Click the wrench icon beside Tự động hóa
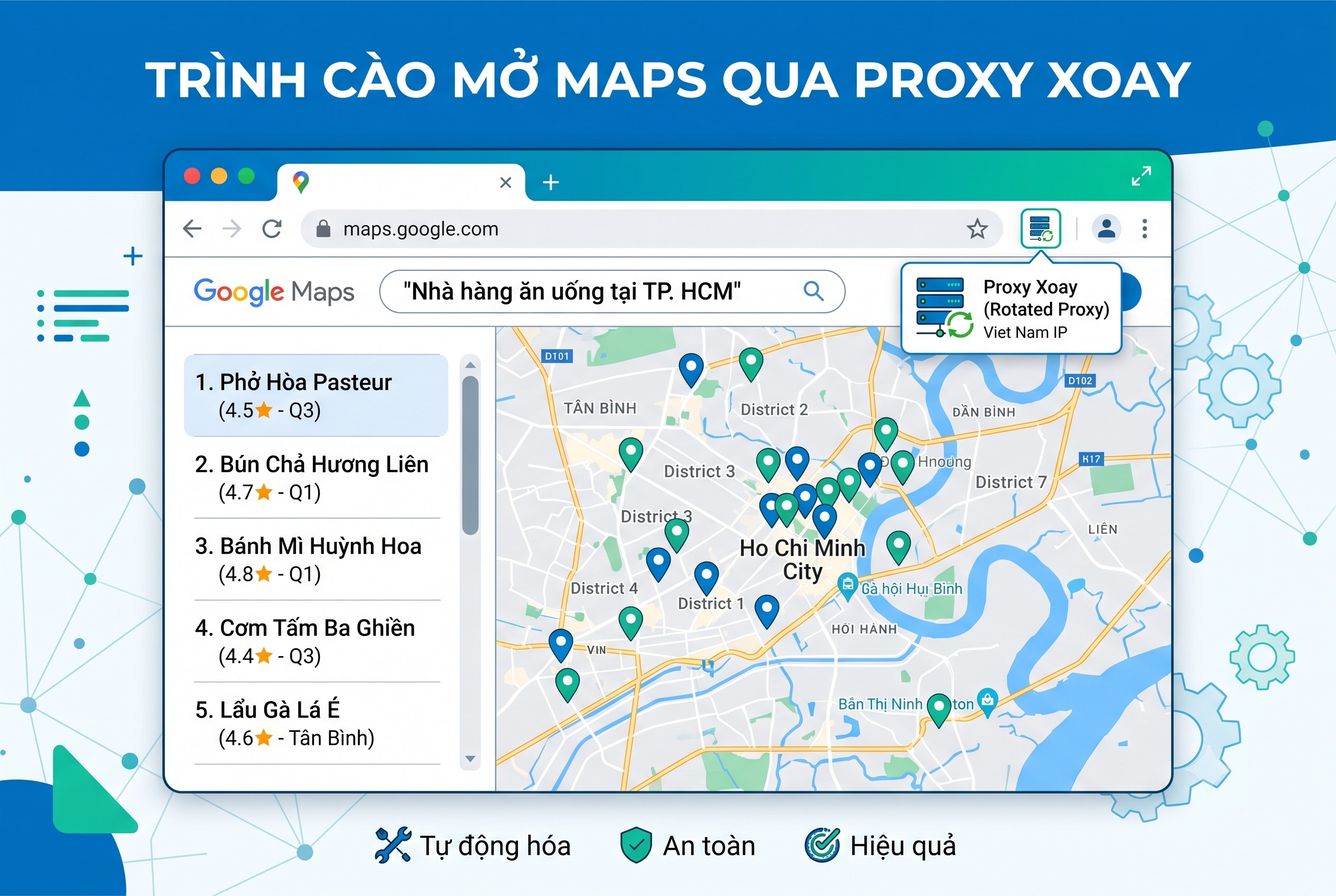Viewport: 1336px width, 896px height. tap(393, 845)
